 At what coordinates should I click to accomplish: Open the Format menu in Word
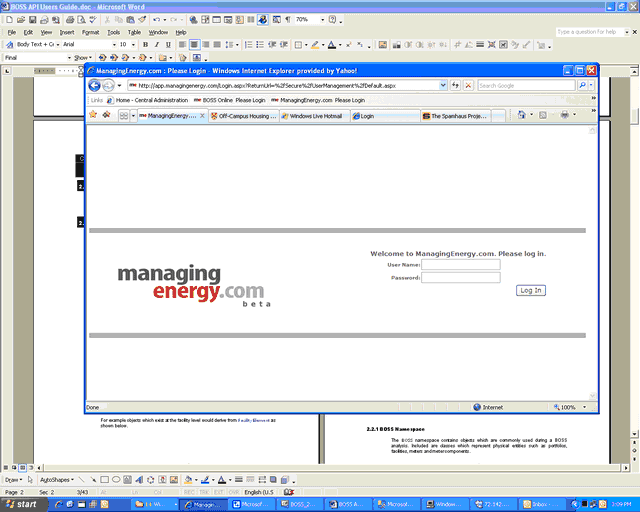pos(91,32)
